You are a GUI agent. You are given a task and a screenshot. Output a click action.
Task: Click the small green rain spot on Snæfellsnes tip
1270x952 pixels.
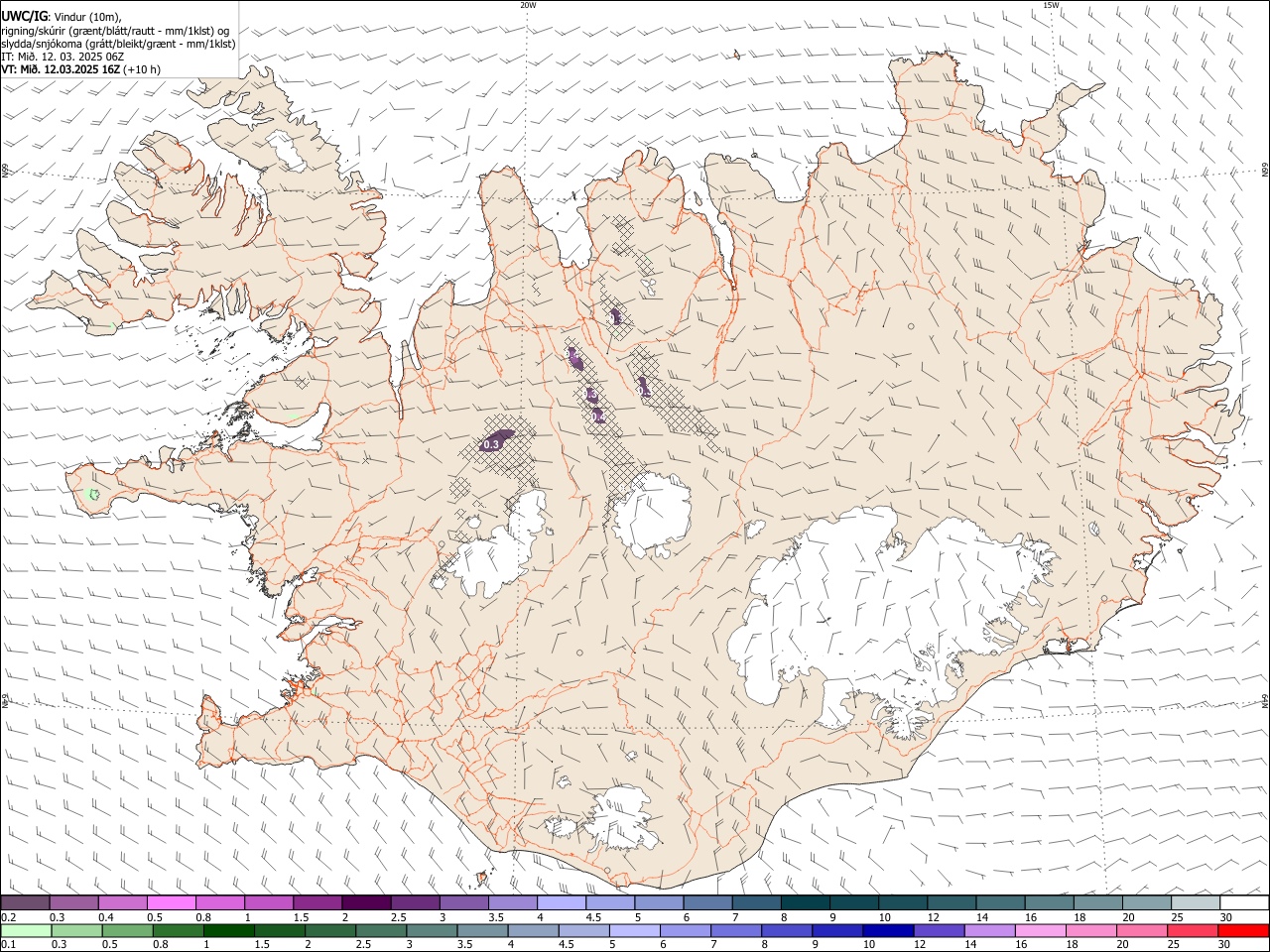click(94, 493)
